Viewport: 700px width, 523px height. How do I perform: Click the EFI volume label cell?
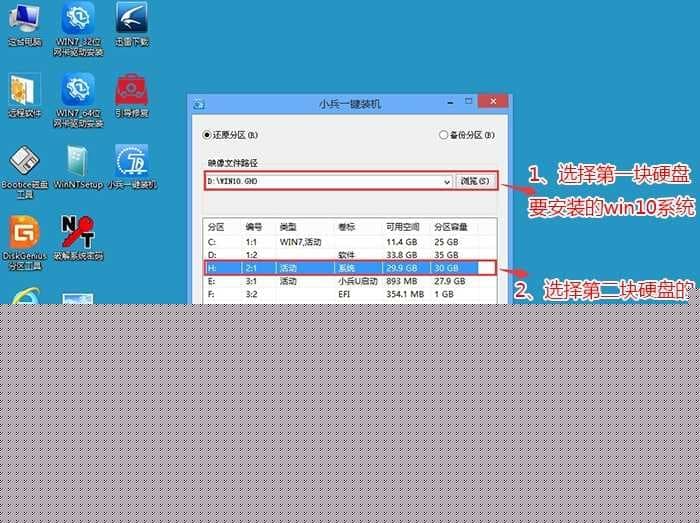[344, 294]
